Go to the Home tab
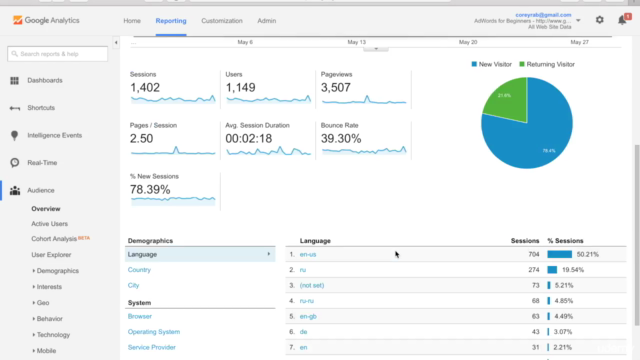 (x=132, y=21)
